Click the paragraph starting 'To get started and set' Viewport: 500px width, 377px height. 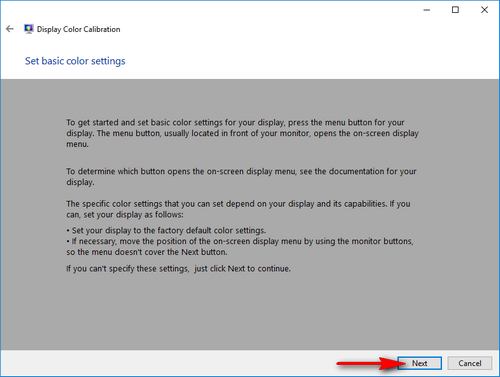tap(242, 133)
